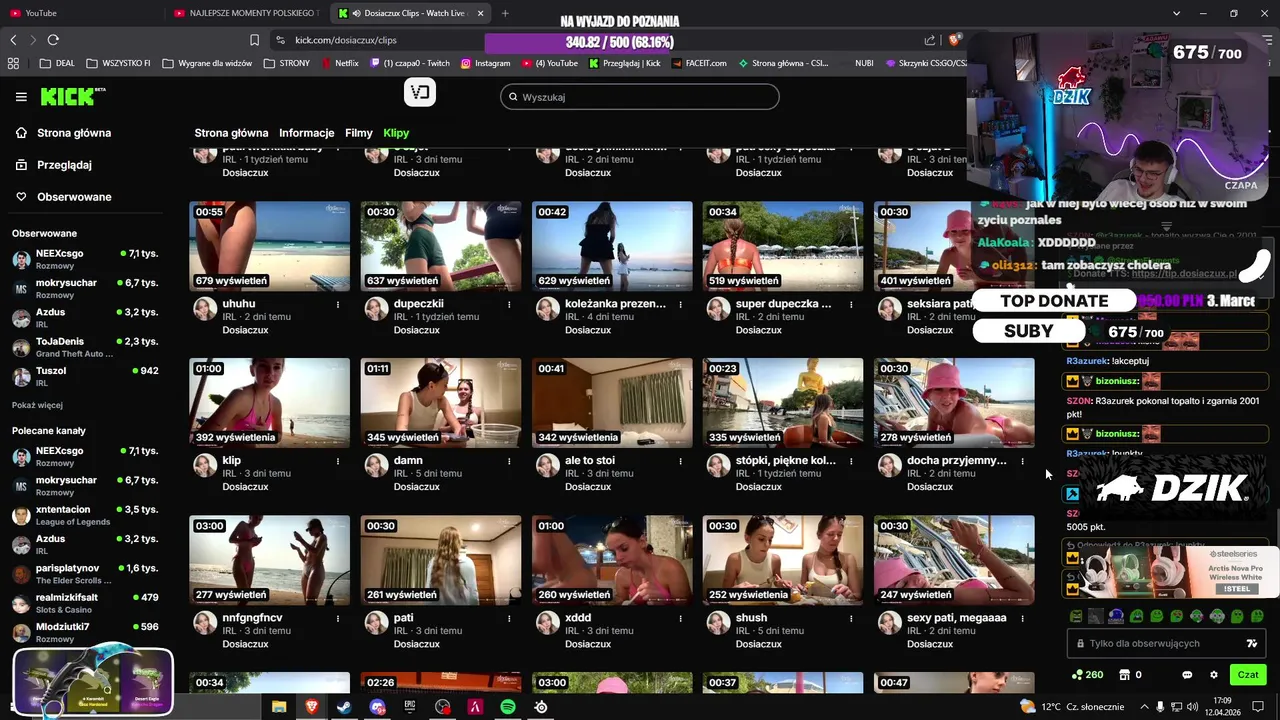The width and height of the screenshot is (1280, 720).
Task: Open options menu for clip pati
Action: tap(510, 618)
